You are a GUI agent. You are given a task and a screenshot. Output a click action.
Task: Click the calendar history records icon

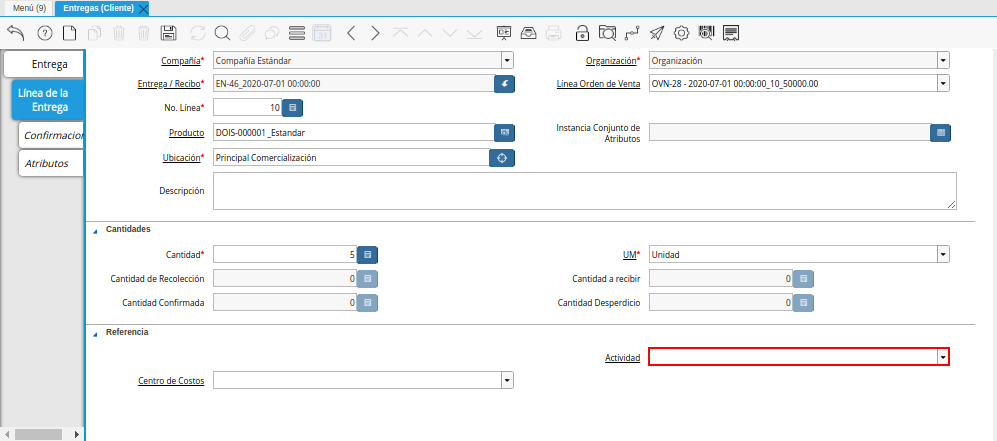click(322, 33)
